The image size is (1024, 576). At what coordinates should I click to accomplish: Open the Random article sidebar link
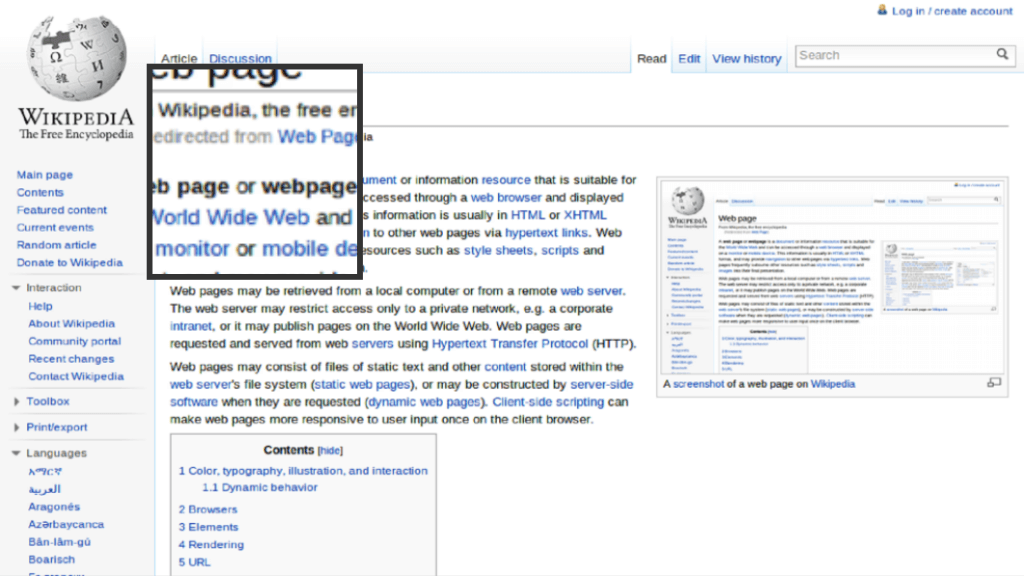(56, 245)
